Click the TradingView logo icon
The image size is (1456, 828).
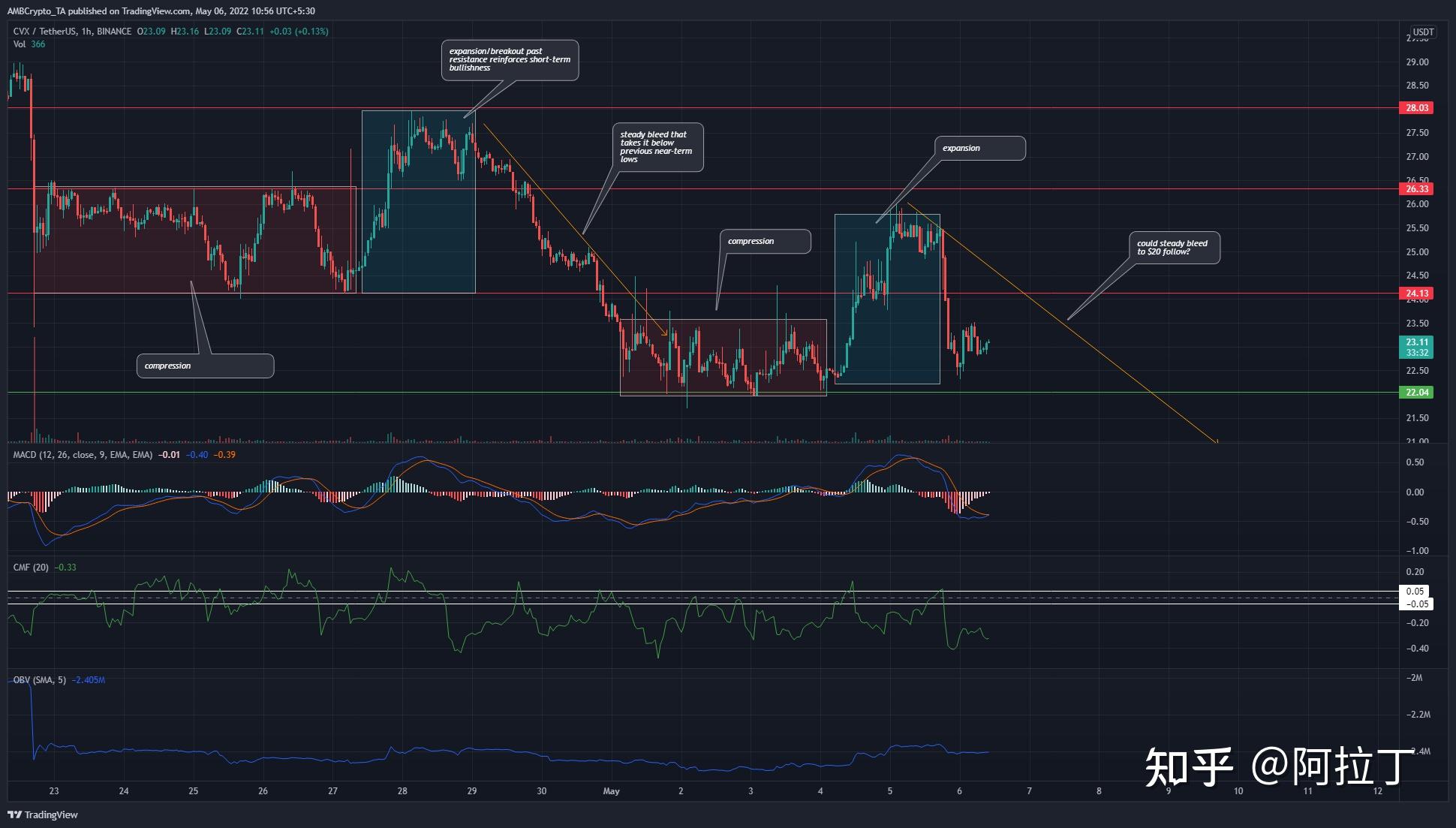(x=14, y=814)
